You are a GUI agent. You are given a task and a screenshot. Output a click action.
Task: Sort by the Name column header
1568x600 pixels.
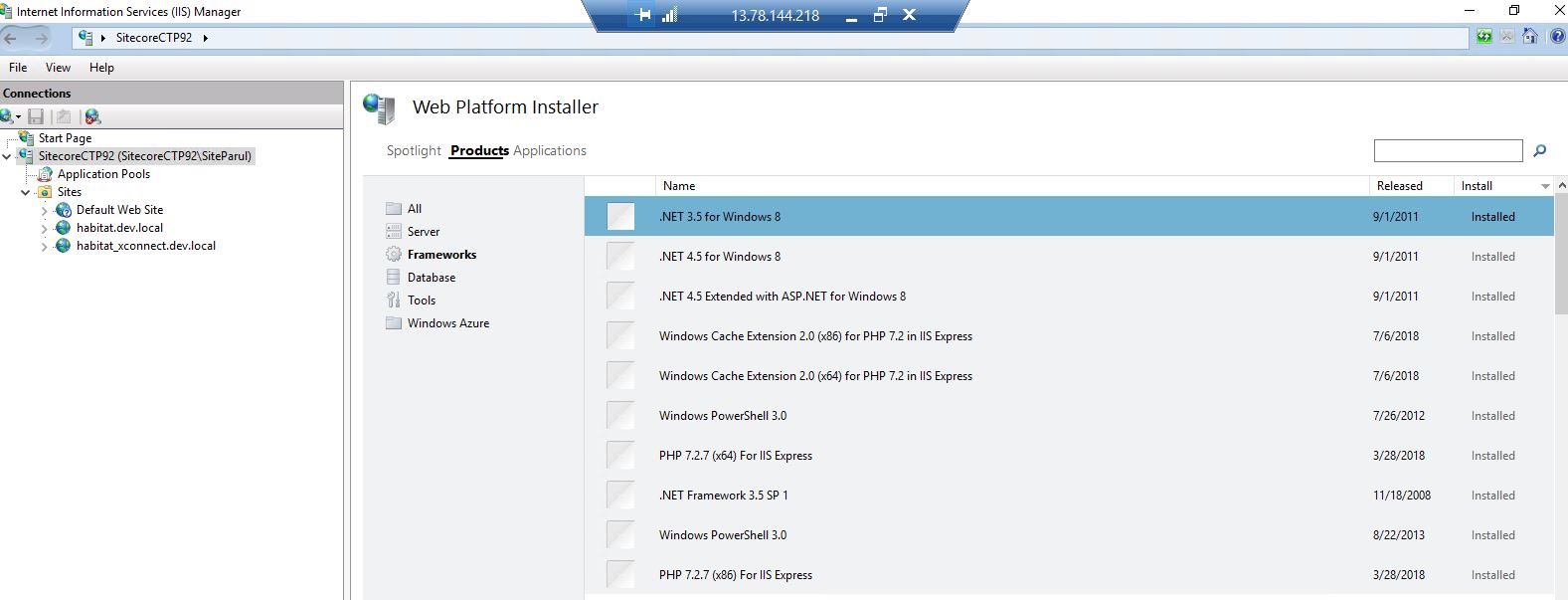pyautogui.click(x=1012, y=186)
